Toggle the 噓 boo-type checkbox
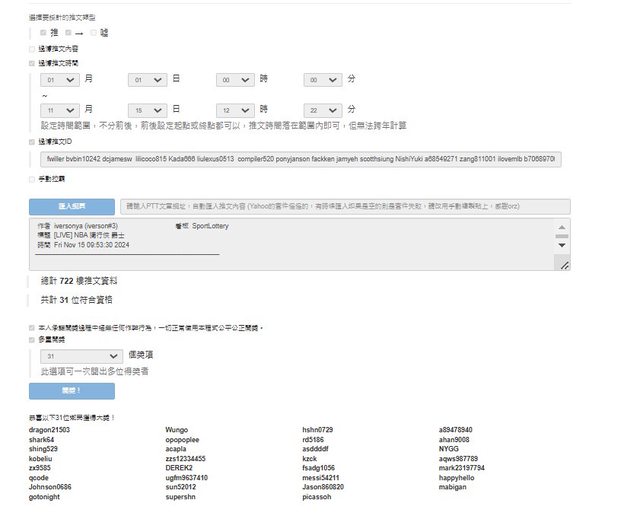Viewport: 640px width, 516px height. [93, 33]
